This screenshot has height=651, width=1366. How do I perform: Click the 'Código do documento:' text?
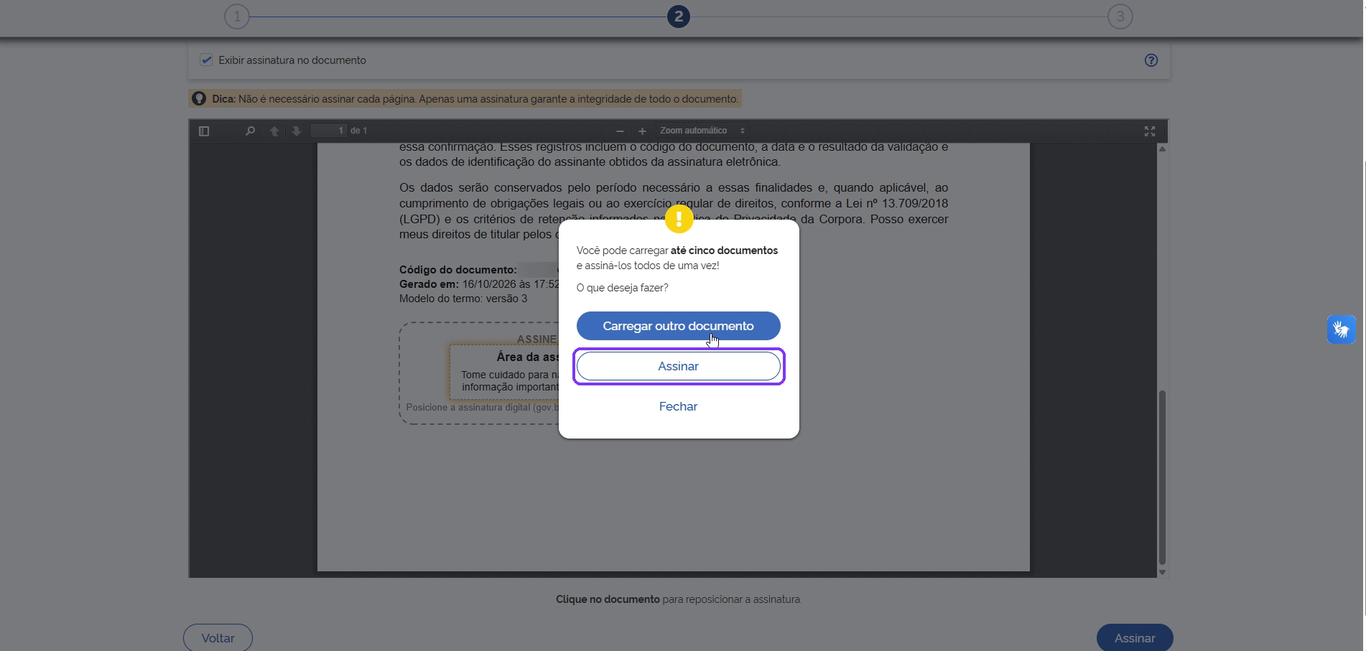[x=458, y=270]
